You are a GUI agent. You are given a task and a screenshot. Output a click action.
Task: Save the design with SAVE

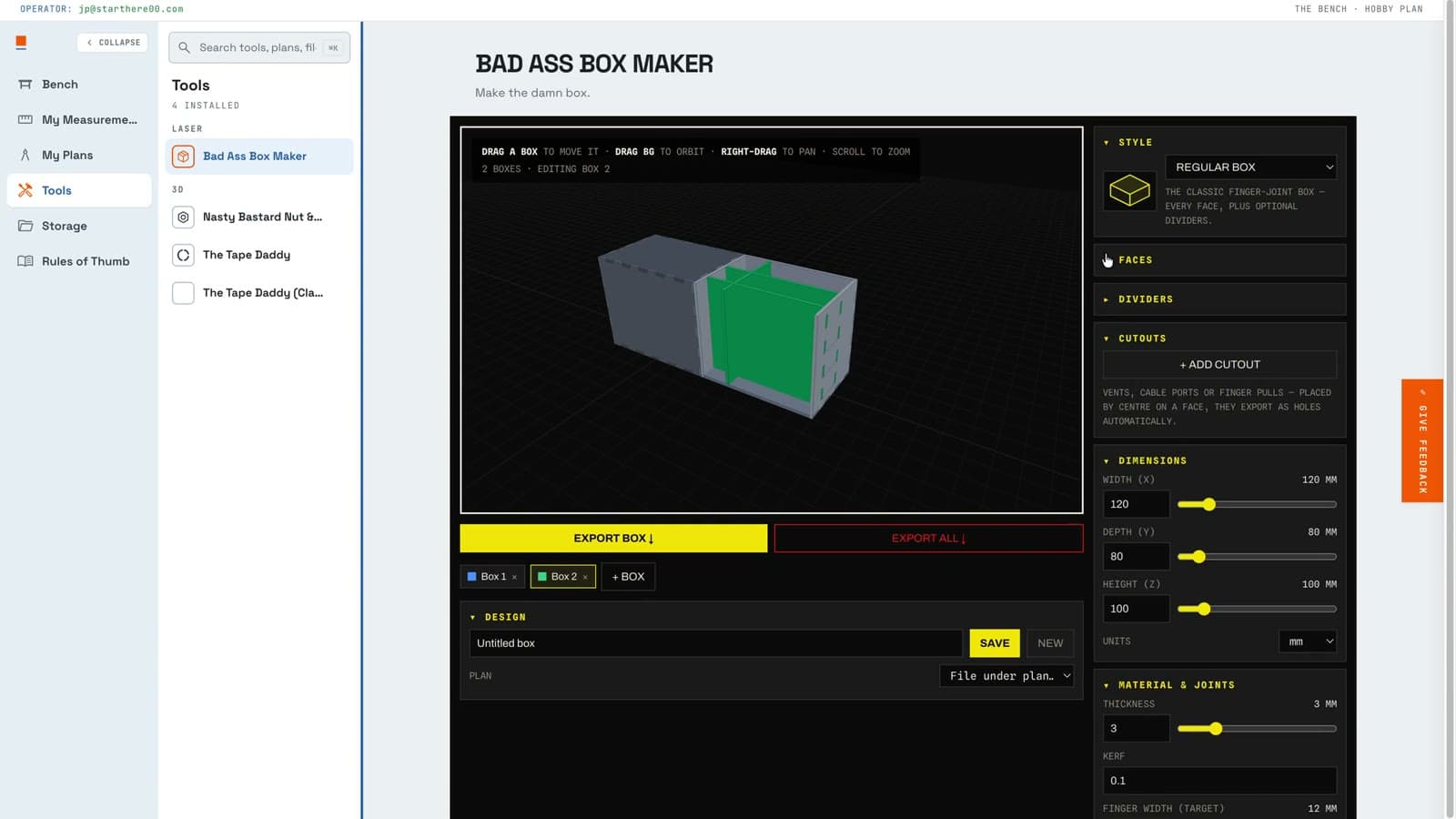[x=995, y=643]
